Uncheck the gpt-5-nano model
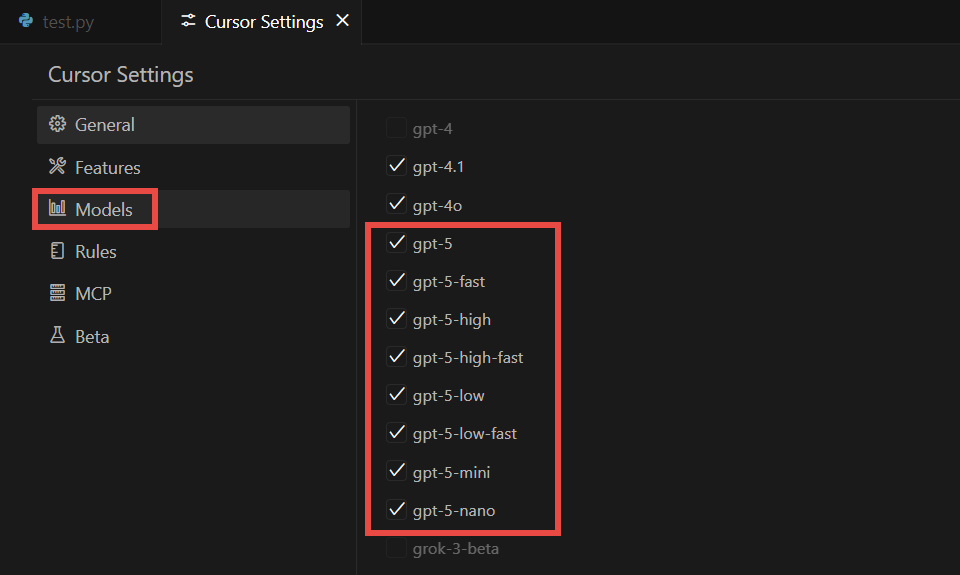The height and width of the screenshot is (575, 960). pyautogui.click(x=396, y=509)
